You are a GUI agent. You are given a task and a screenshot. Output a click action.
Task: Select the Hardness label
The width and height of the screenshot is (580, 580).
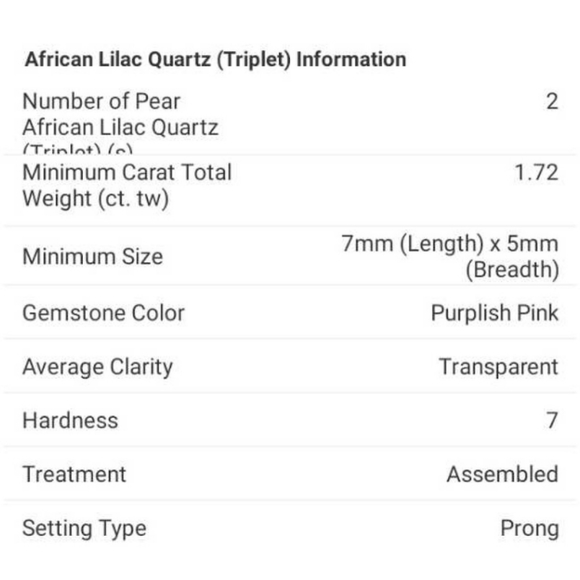point(70,421)
